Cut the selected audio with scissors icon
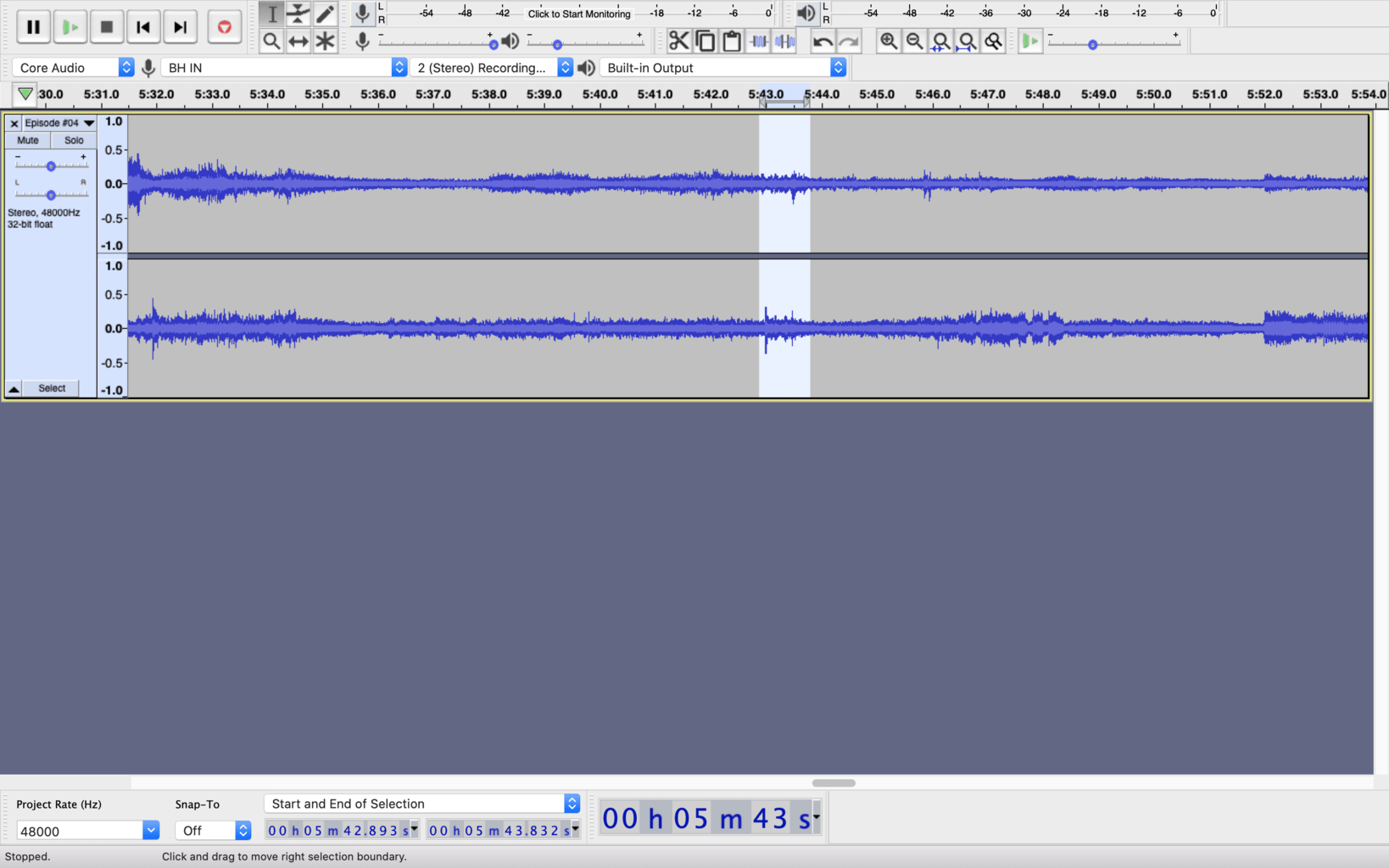The height and width of the screenshot is (868, 1389). (679, 41)
